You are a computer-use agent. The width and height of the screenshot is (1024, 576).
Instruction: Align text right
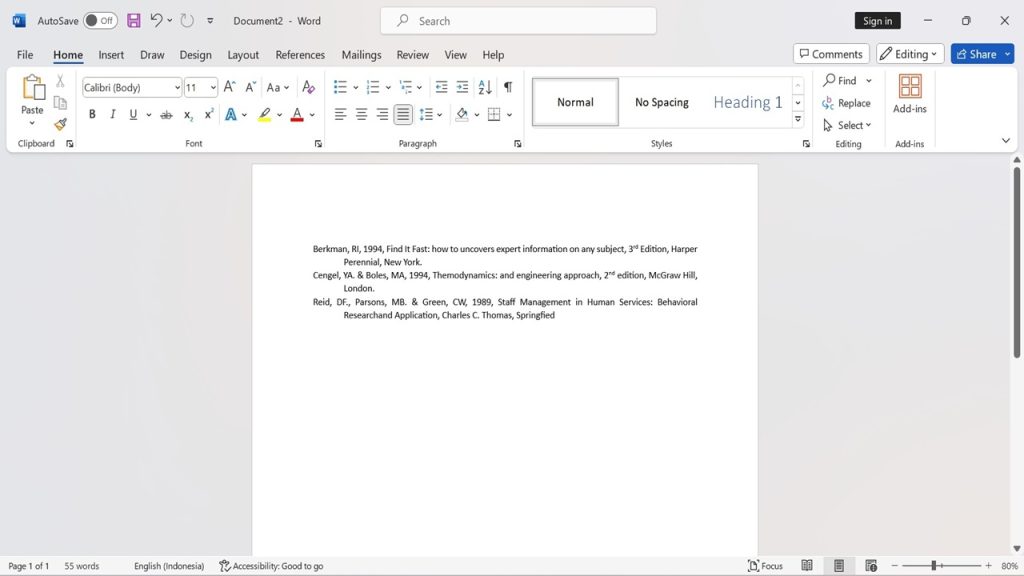point(382,115)
